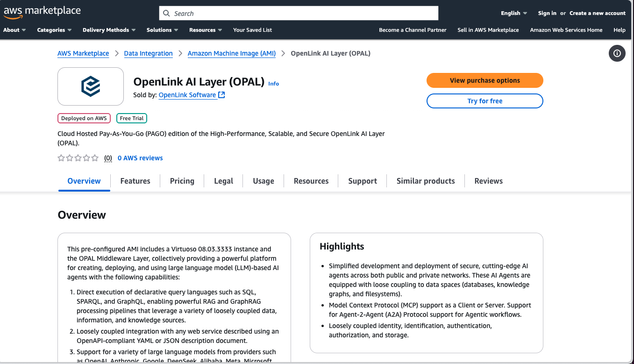Click the OpenLink AI Layer (OPAL) title
This screenshot has width=634, height=364.
pyautogui.click(x=199, y=82)
